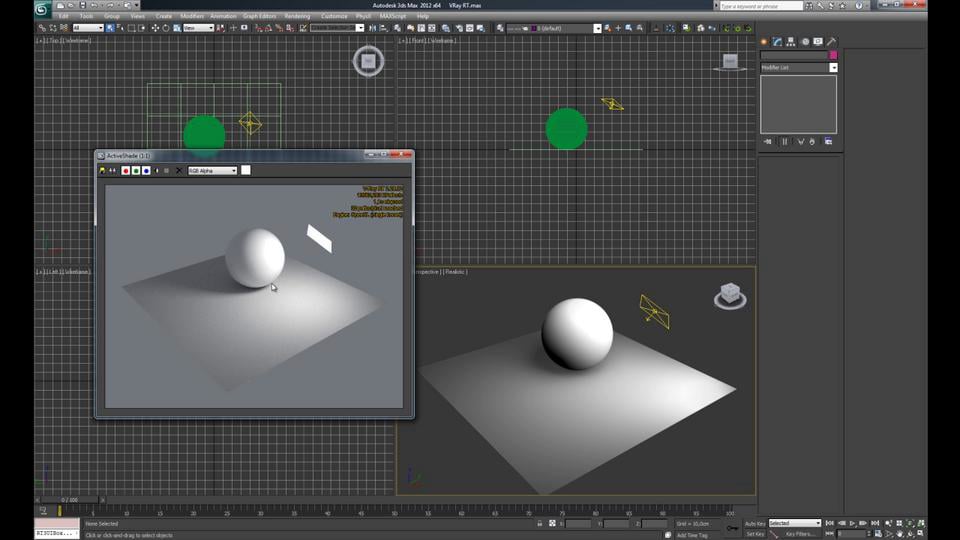The image size is (960, 540).
Task: Click the Top viewport ViewCube
Action: click(368, 61)
